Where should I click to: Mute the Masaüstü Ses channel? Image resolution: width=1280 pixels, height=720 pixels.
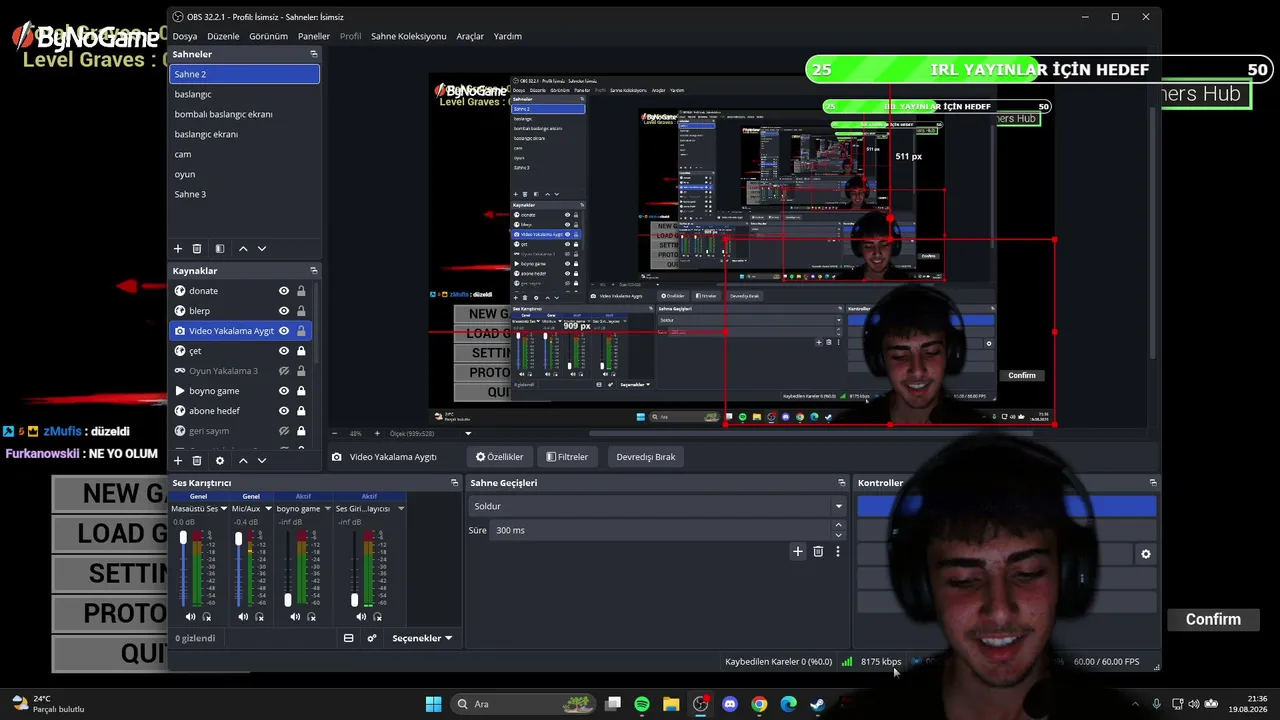[190, 617]
